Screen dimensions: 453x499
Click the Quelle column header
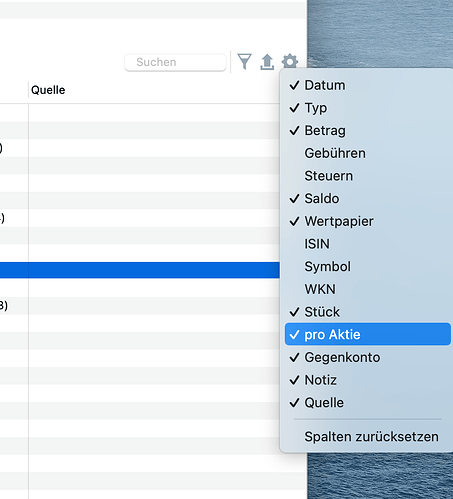click(48, 90)
